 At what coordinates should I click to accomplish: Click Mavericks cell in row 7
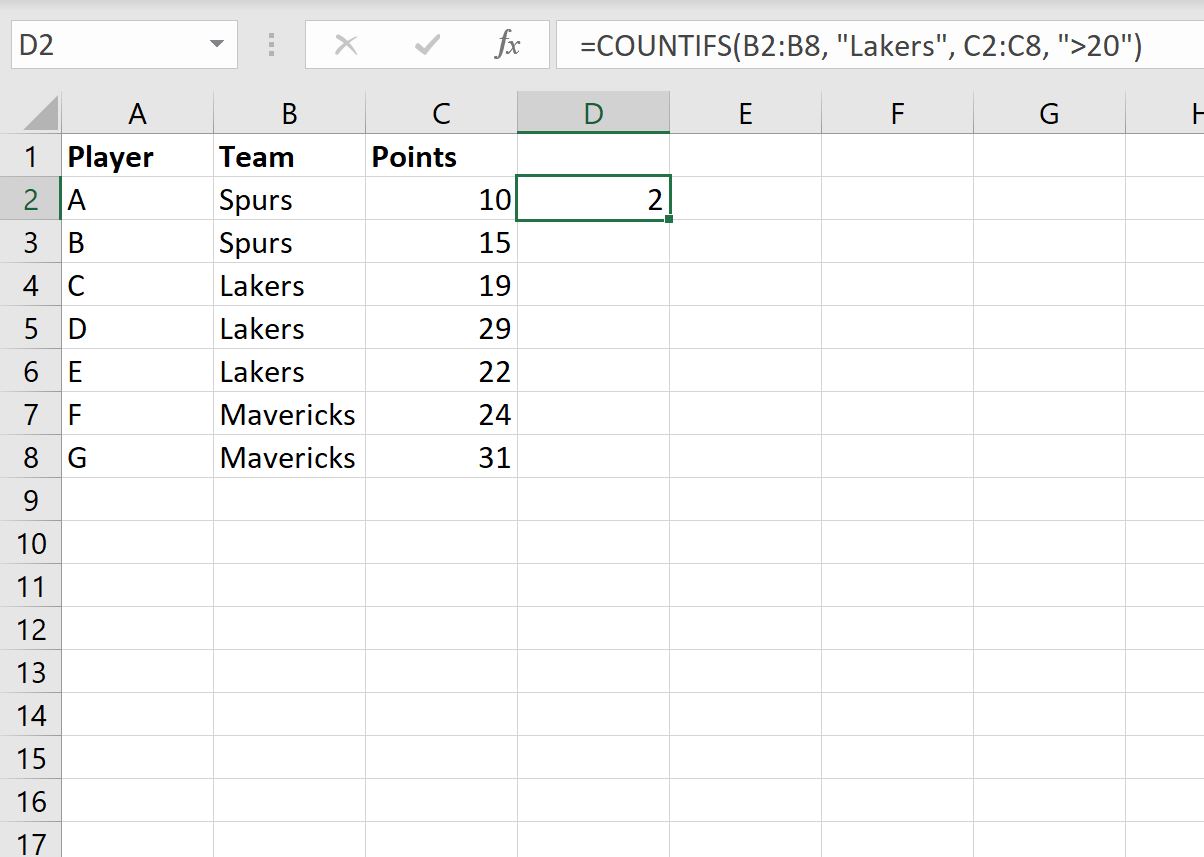pyautogui.click(x=289, y=414)
